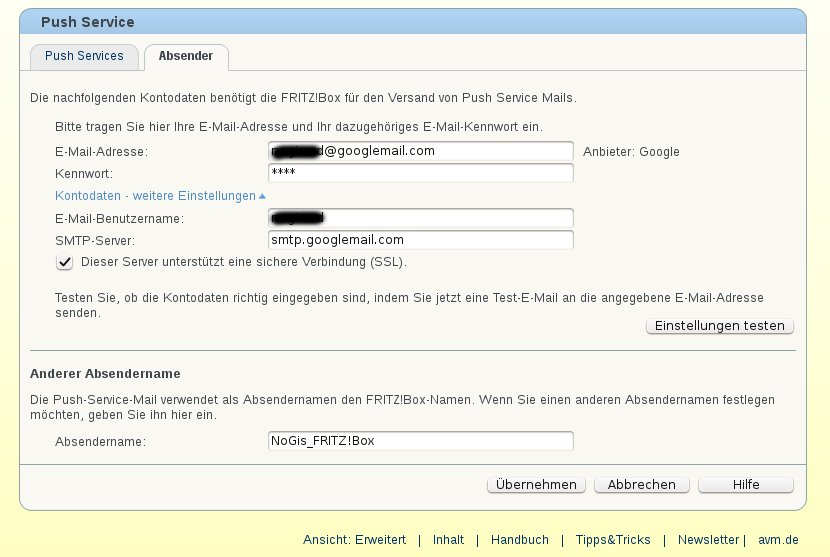Focus the Kennwort password field
Image resolution: width=830 pixels, height=557 pixels.
[420, 173]
